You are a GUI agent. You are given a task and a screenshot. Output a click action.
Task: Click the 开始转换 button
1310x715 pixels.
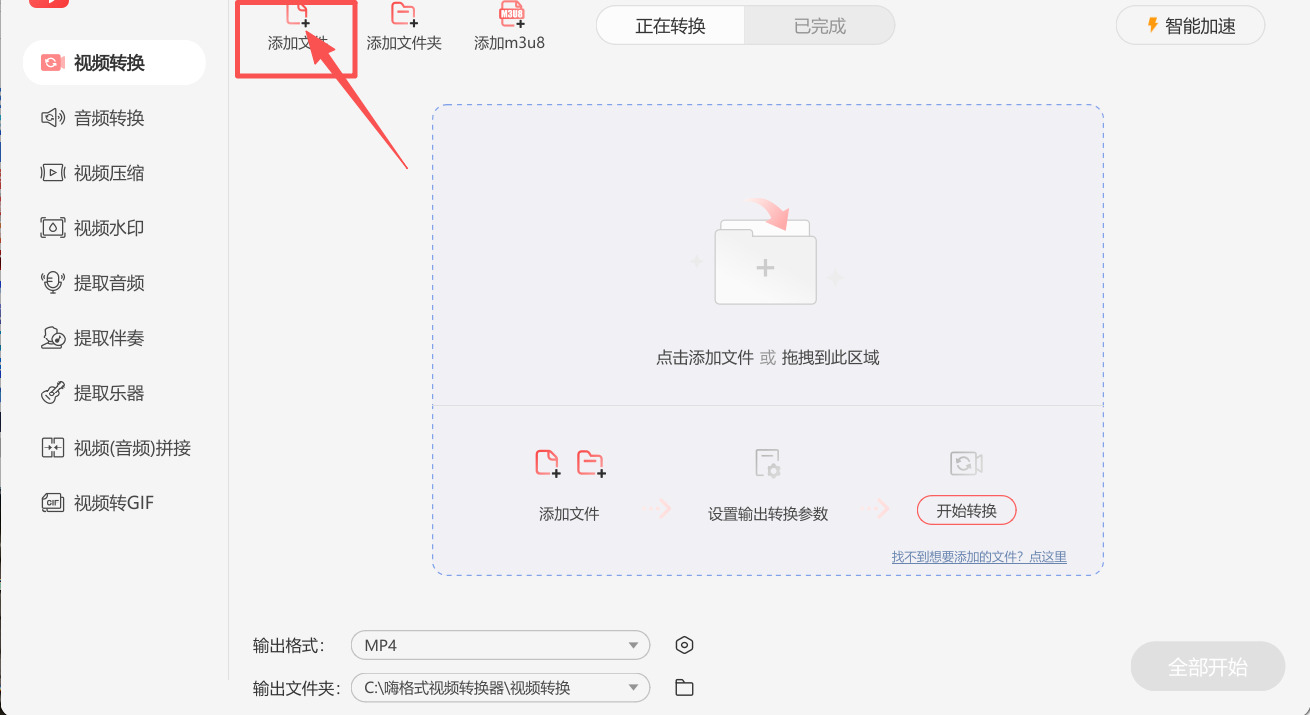tap(966, 511)
